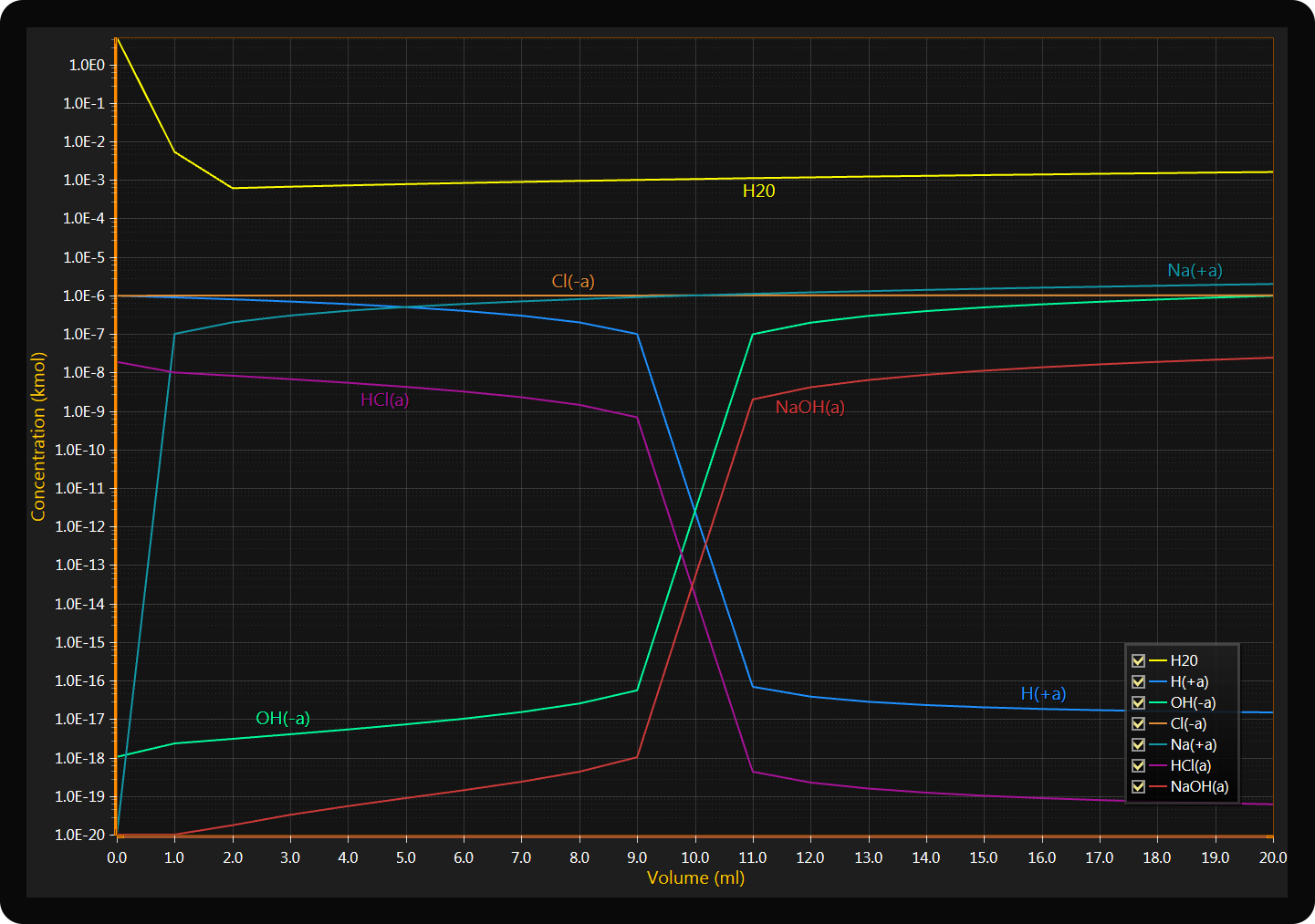Hide the Cl(-a) series via legend checkbox
Viewport: 1315px width, 924px height.
point(1138,723)
